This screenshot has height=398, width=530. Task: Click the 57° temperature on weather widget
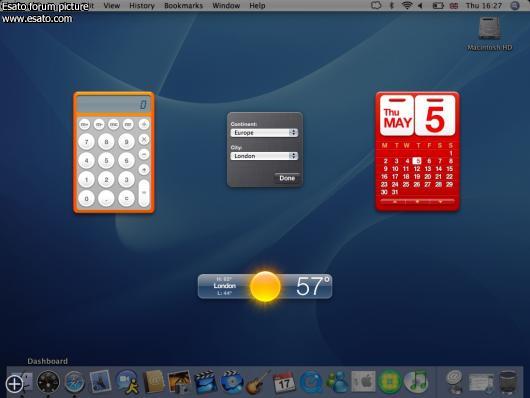coord(313,286)
